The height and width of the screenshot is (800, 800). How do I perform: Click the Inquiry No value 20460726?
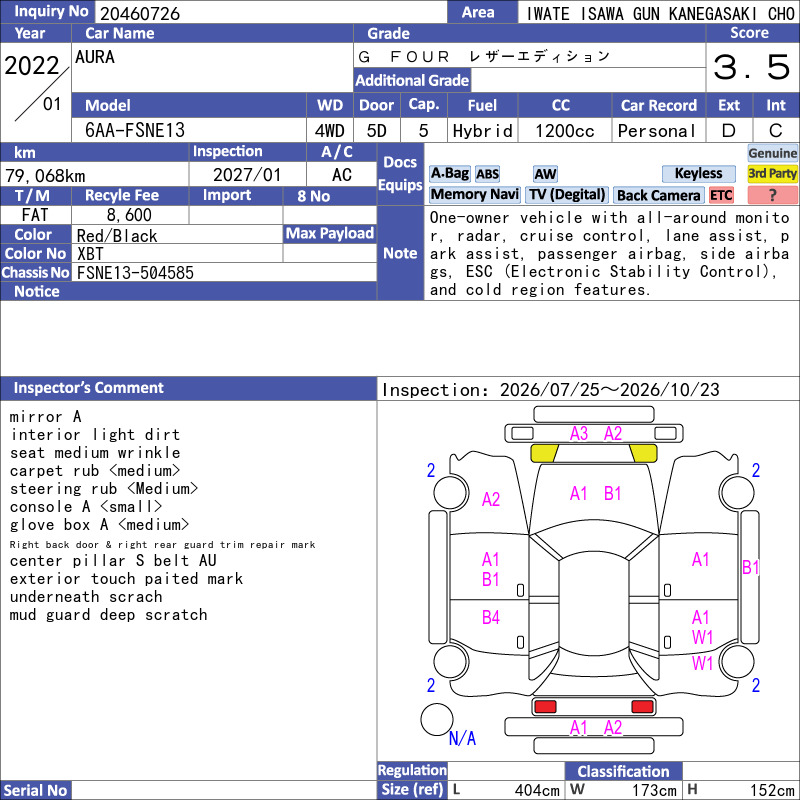140,13
